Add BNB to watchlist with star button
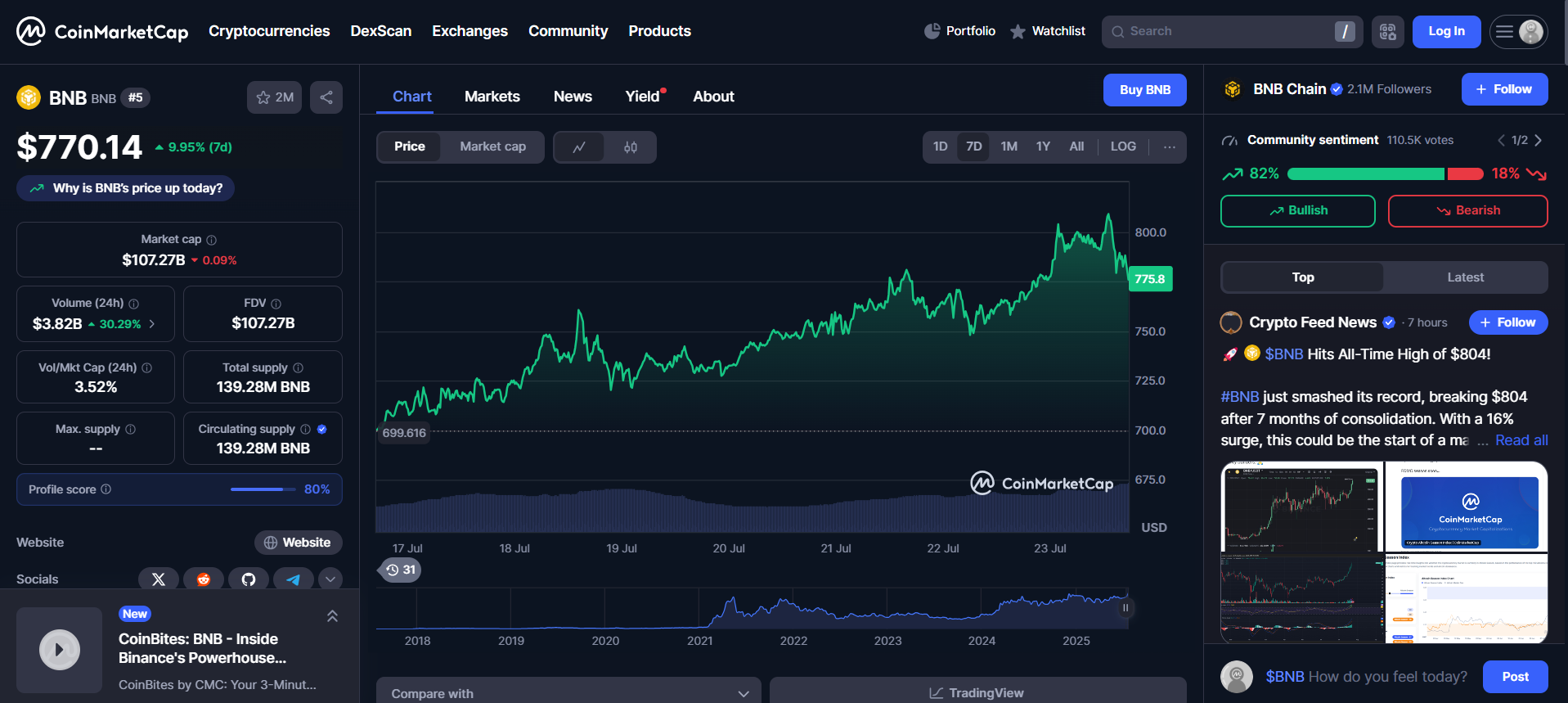This screenshot has width=1568, height=703. point(274,97)
